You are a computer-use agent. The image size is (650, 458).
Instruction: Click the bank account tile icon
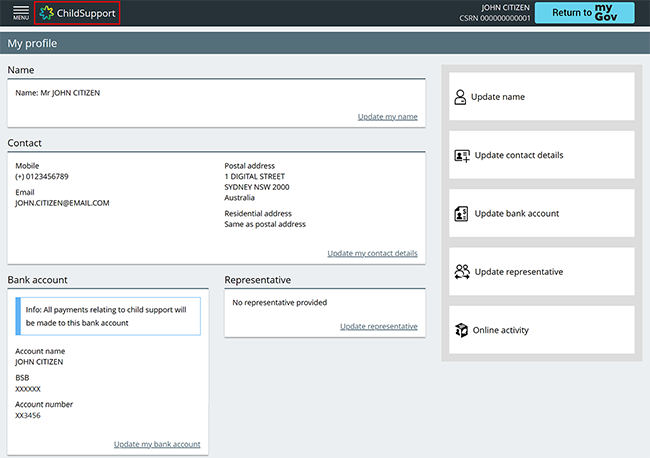click(461, 213)
